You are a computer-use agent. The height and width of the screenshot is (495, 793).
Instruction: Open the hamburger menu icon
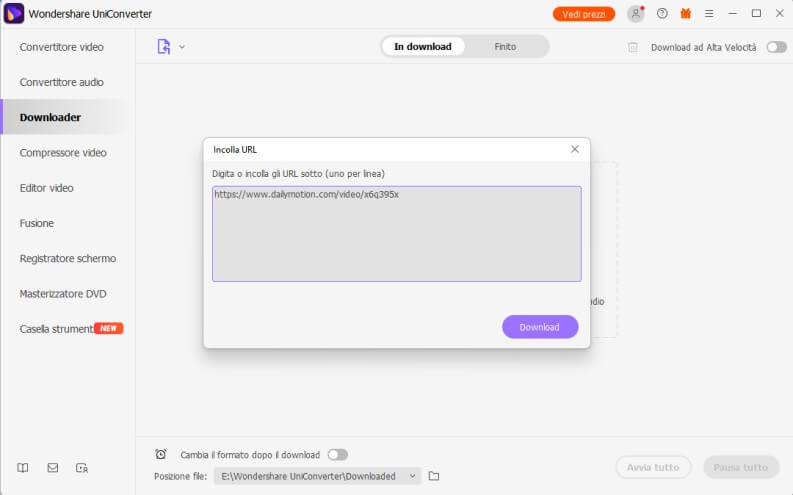click(709, 14)
